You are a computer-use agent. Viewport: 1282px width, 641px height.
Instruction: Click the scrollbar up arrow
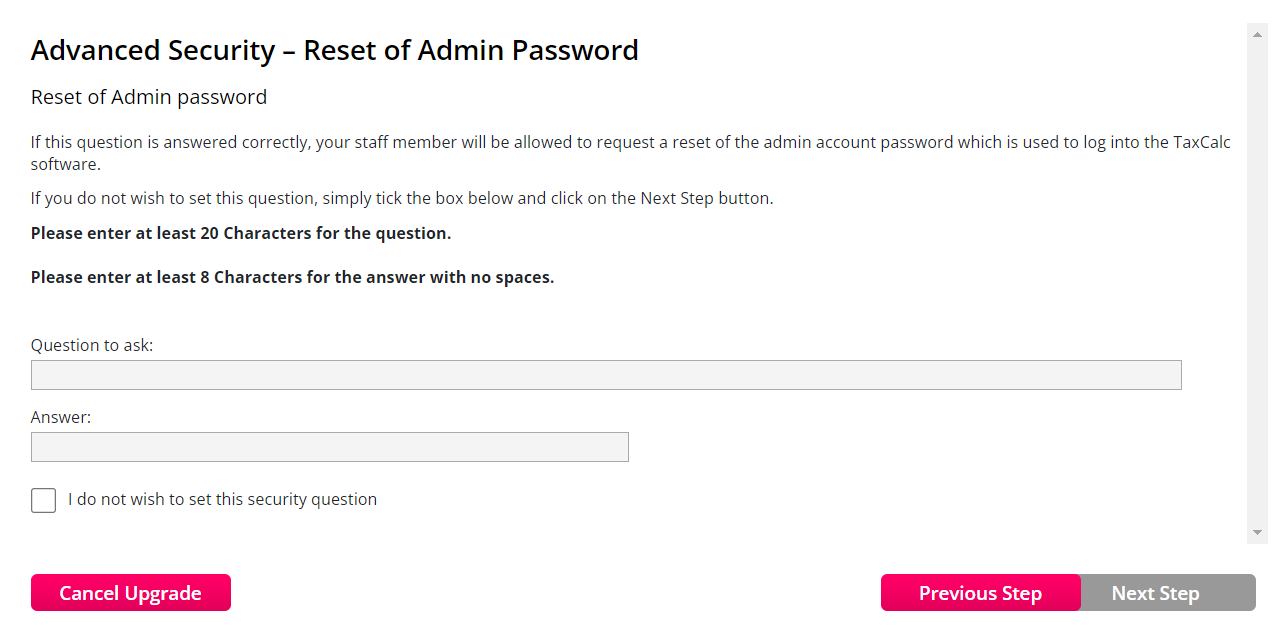[x=1257, y=33]
